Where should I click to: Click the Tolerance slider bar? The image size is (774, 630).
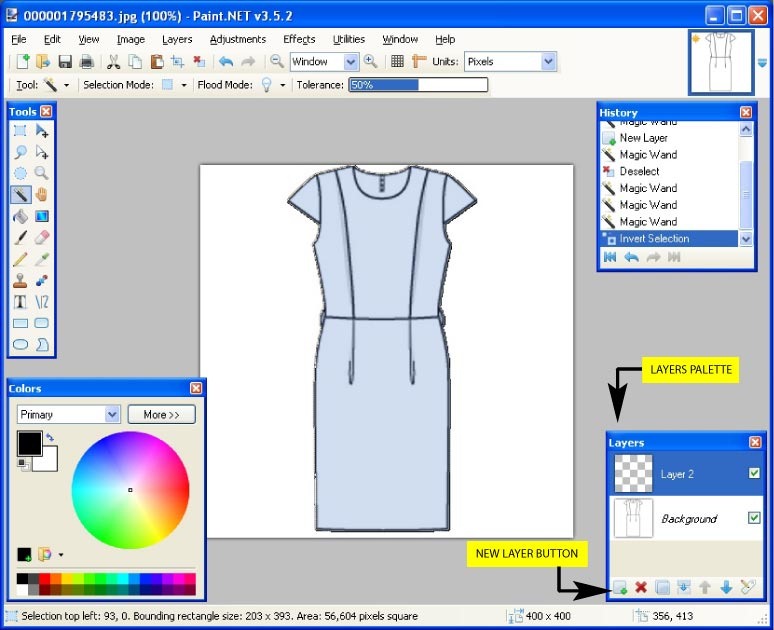click(418, 85)
